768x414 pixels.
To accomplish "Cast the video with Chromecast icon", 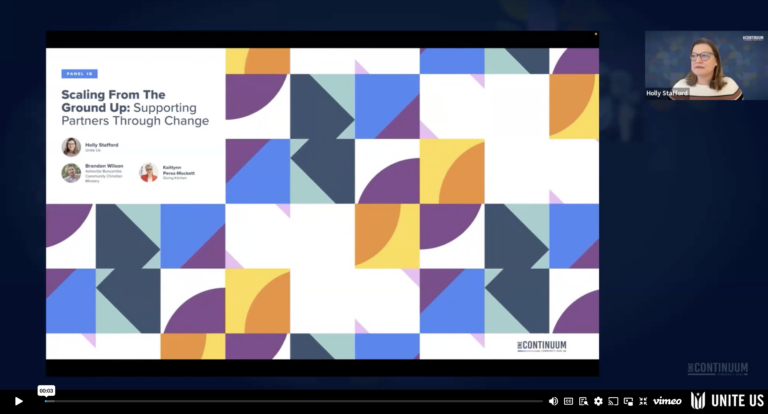I will click(613, 401).
